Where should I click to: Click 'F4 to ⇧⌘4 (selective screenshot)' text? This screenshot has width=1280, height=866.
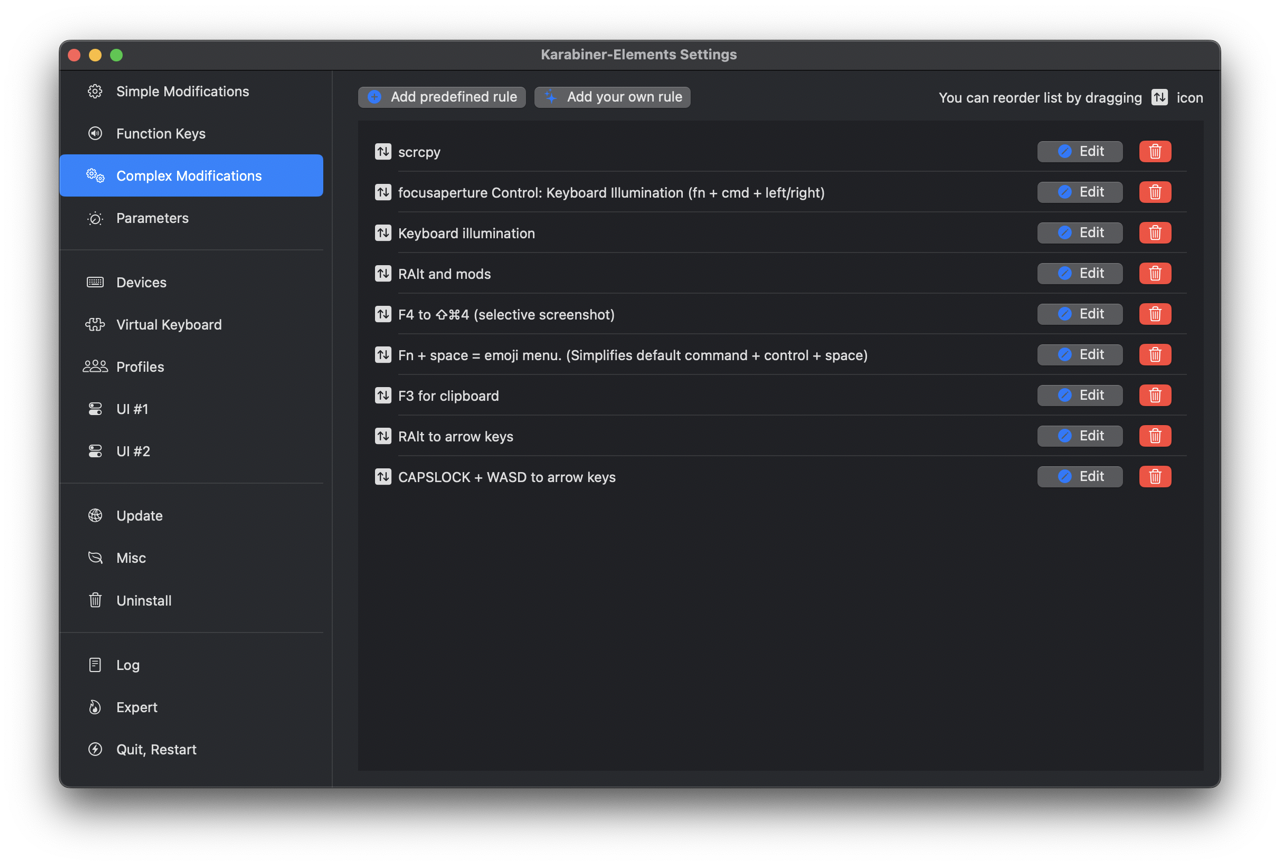coord(506,315)
